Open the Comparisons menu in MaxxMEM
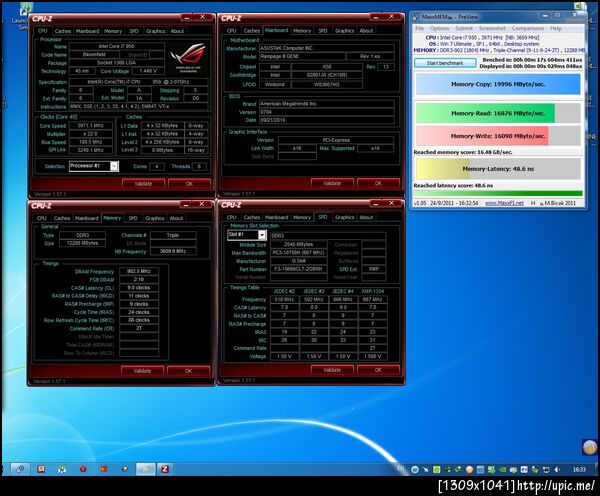Image resolution: width=600 pixels, height=496 pixels. (x=527, y=28)
